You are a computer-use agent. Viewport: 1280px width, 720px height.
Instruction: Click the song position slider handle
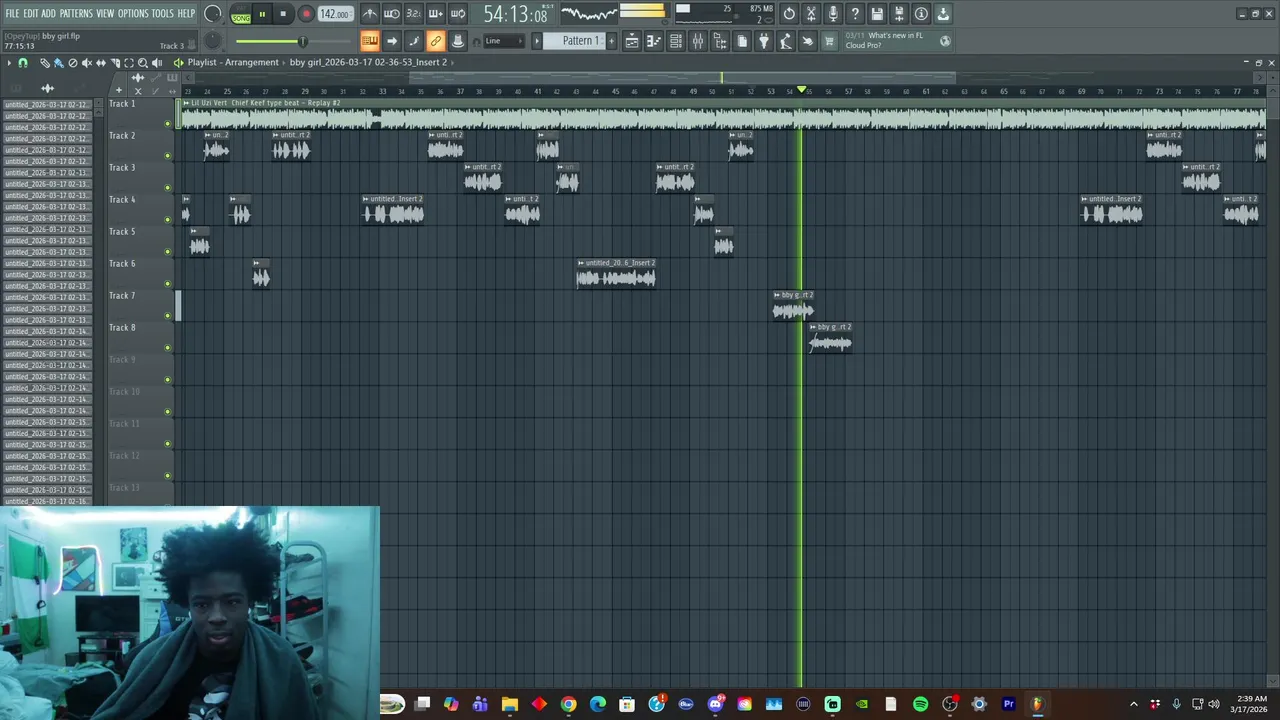[302, 41]
